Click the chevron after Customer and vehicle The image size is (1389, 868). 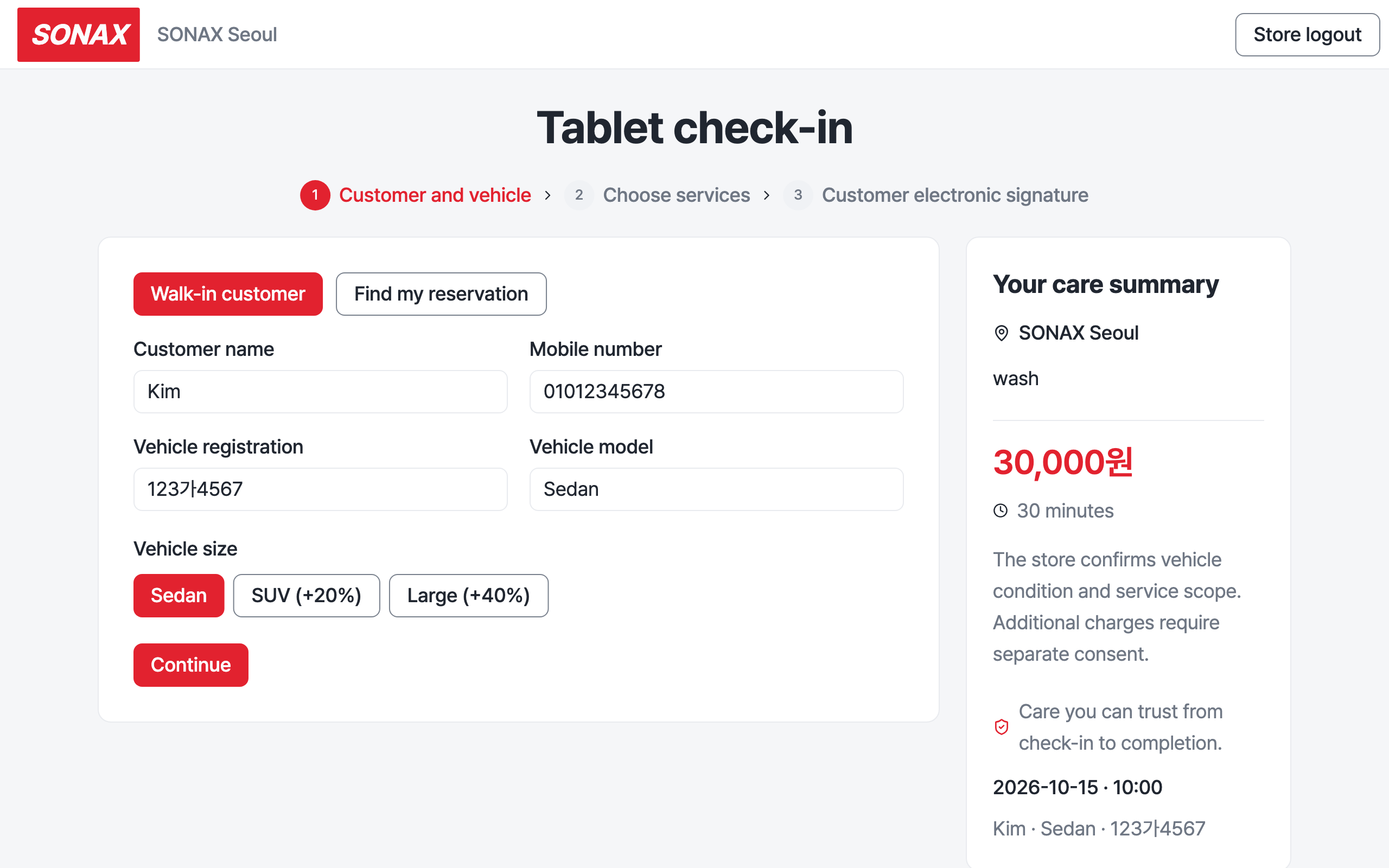(x=547, y=195)
